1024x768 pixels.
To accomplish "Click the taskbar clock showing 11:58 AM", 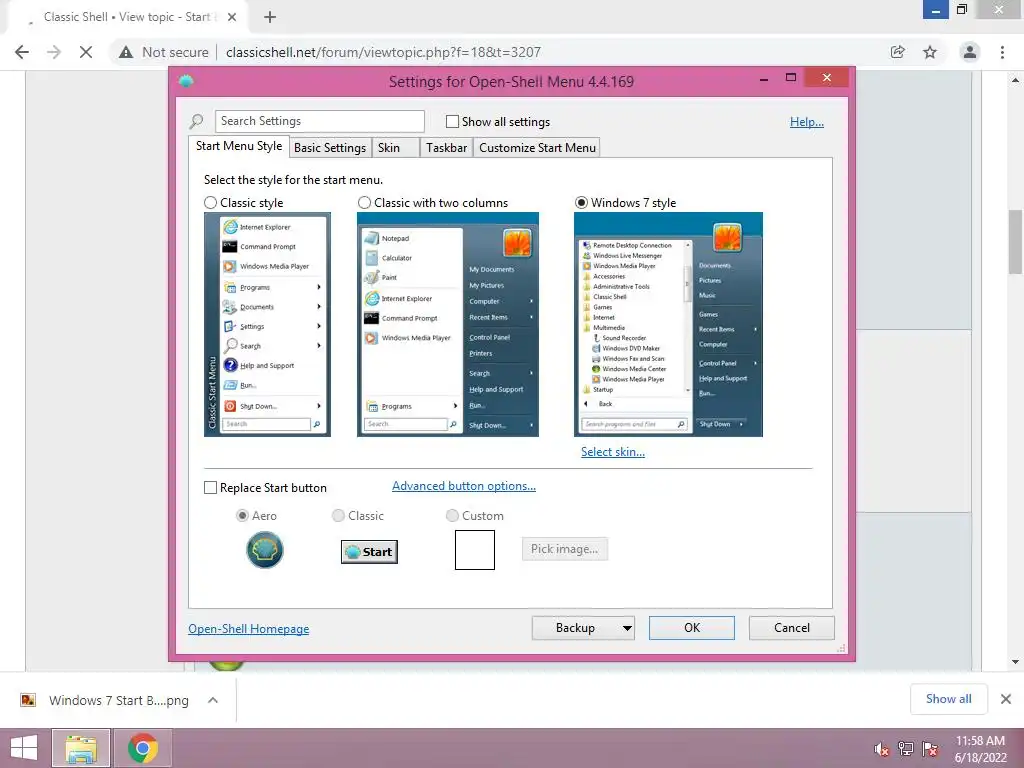I will coord(980,749).
